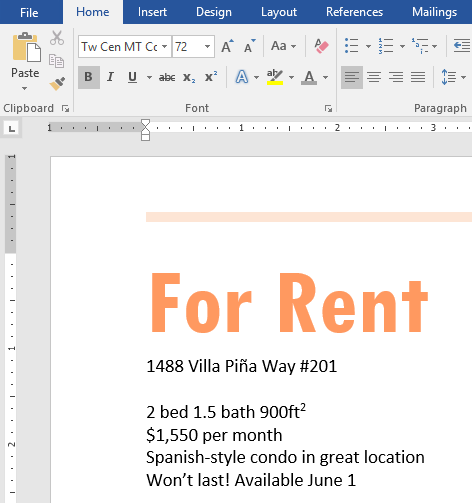Apply yellow text highlight color
The width and height of the screenshot is (472, 503).
pos(275,77)
